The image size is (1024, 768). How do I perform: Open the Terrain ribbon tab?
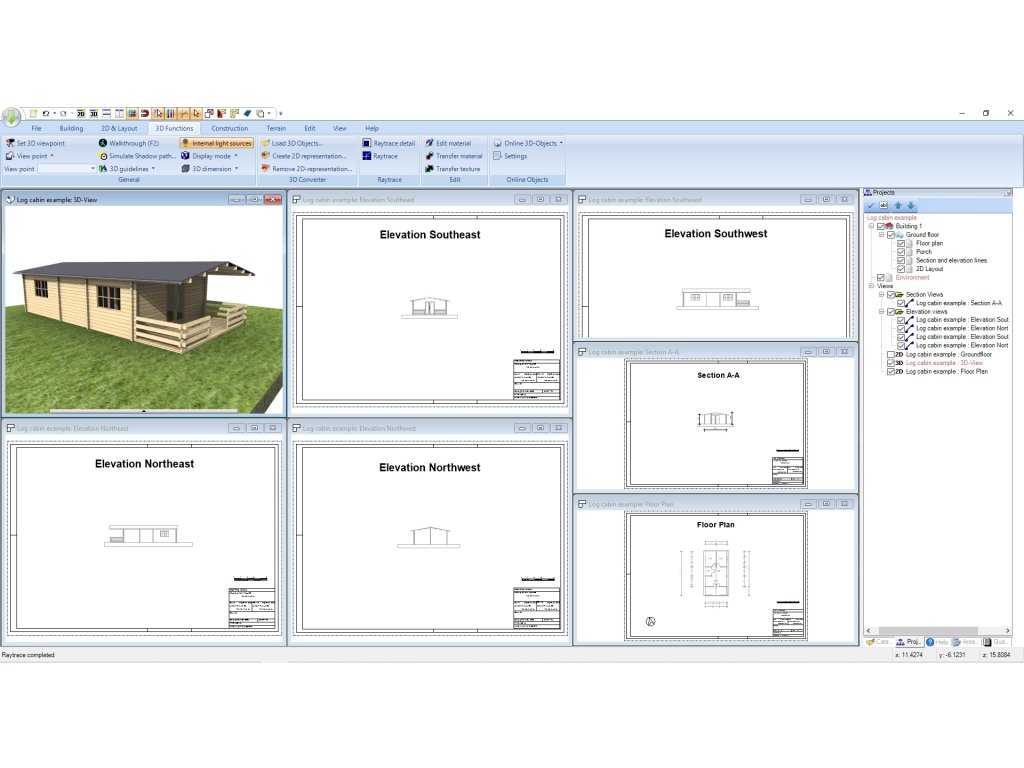click(275, 128)
